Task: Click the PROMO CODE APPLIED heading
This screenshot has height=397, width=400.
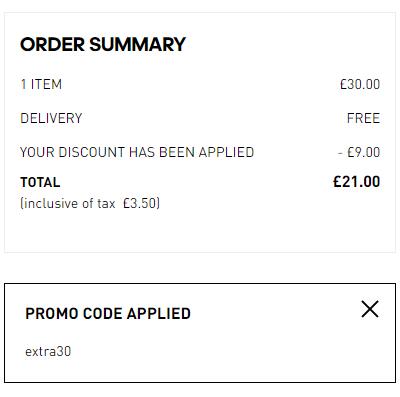Action: 108,313
